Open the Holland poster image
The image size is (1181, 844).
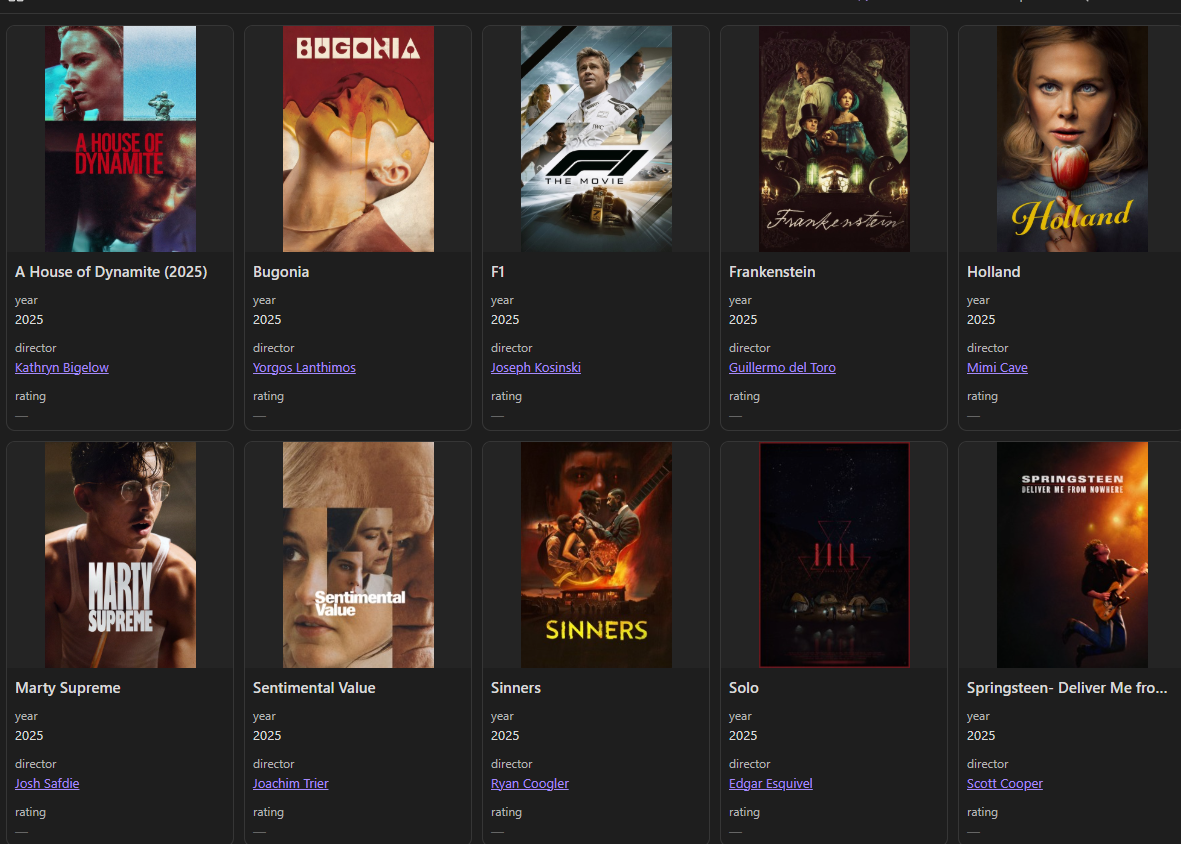[1071, 139]
